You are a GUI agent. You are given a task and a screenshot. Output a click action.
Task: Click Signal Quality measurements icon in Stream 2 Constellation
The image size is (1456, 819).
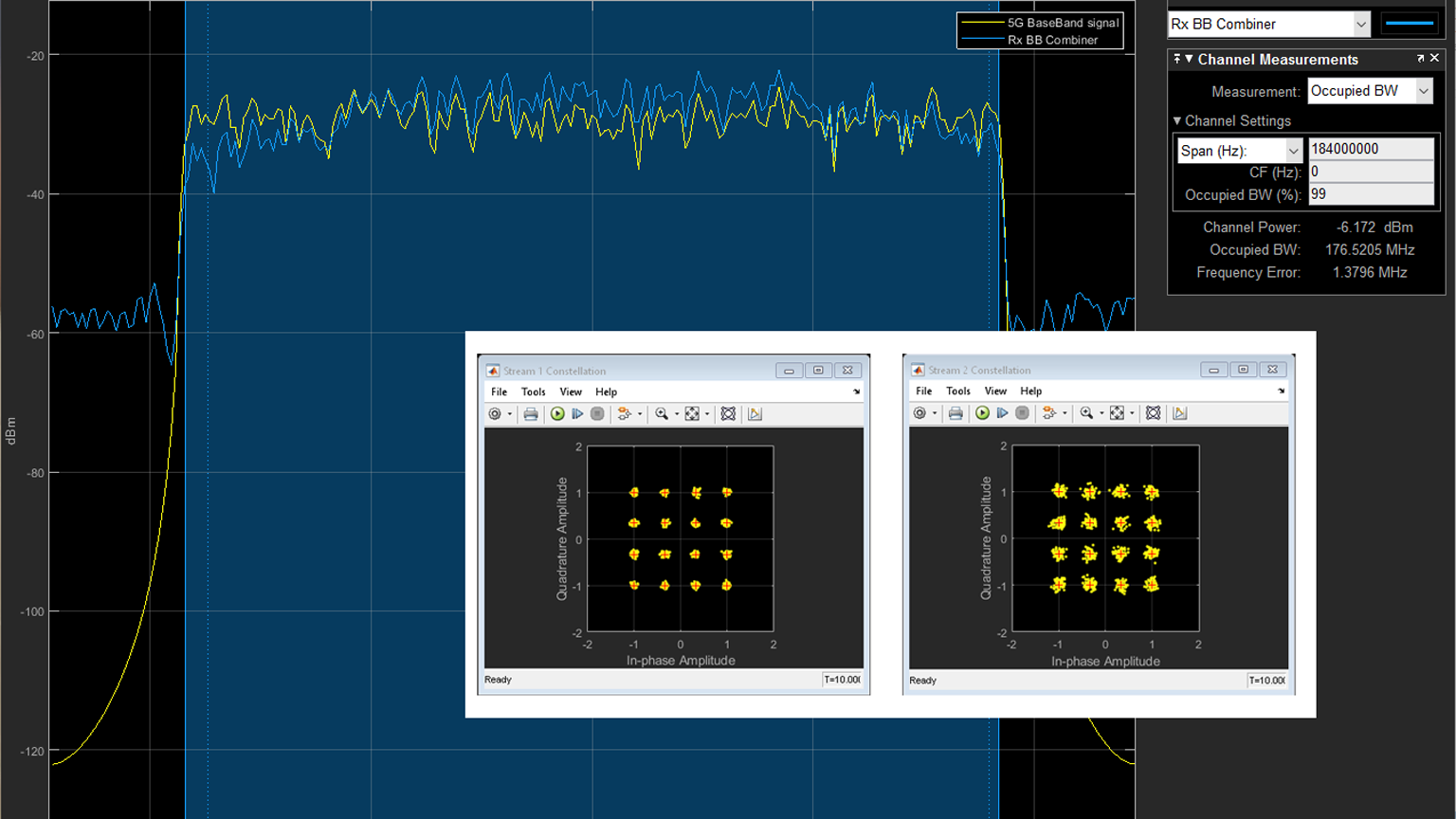[x=1179, y=413]
